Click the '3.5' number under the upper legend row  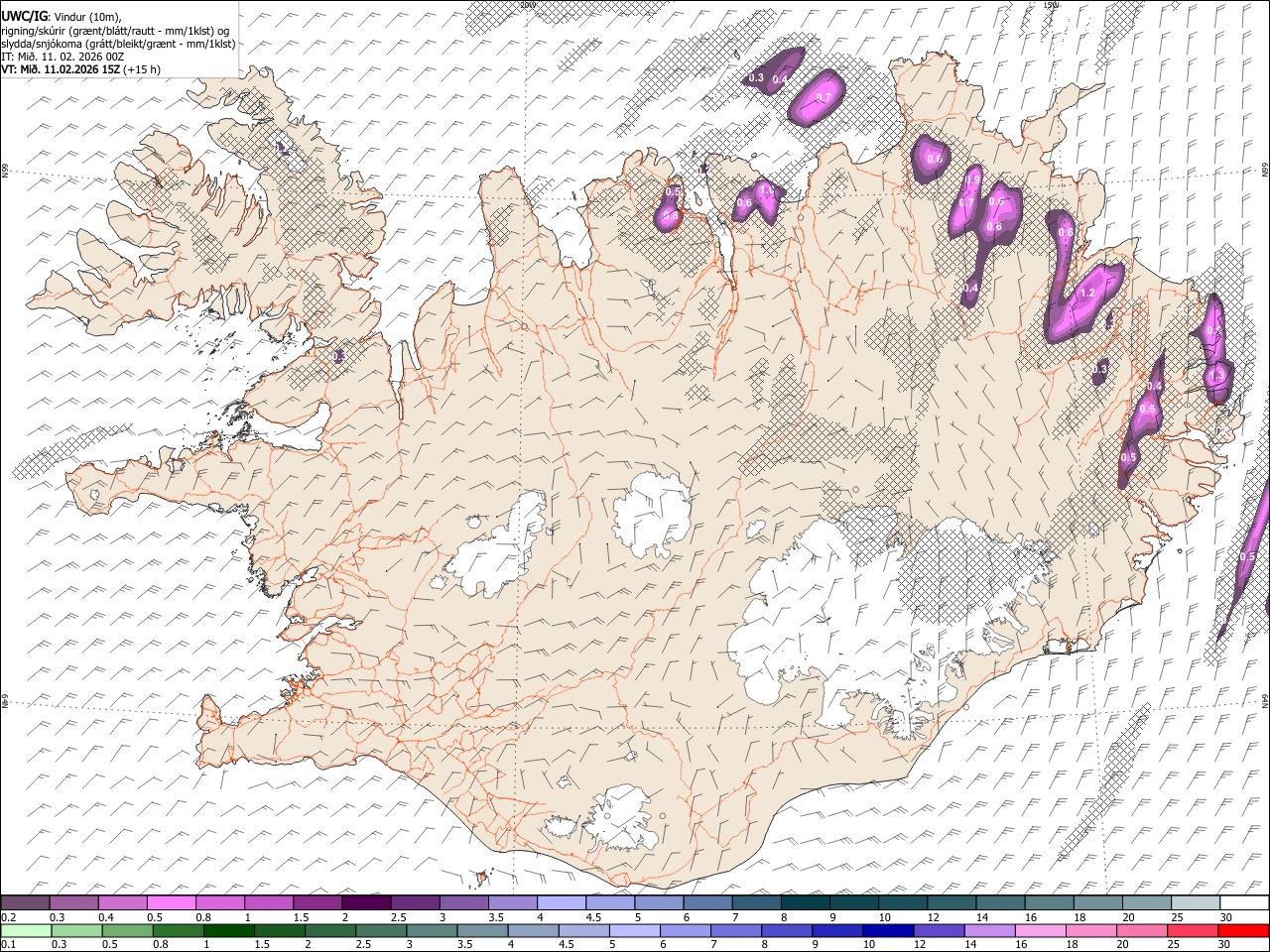coord(496,917)
